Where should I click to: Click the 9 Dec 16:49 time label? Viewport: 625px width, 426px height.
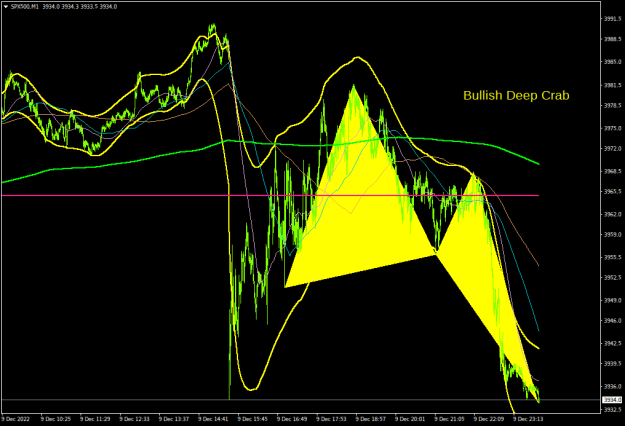(x=293, y=419)
